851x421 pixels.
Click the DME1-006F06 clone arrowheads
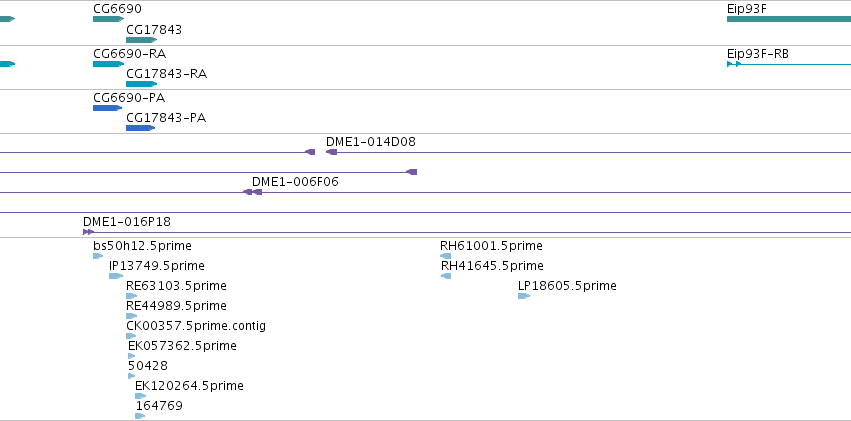(252, 192)
